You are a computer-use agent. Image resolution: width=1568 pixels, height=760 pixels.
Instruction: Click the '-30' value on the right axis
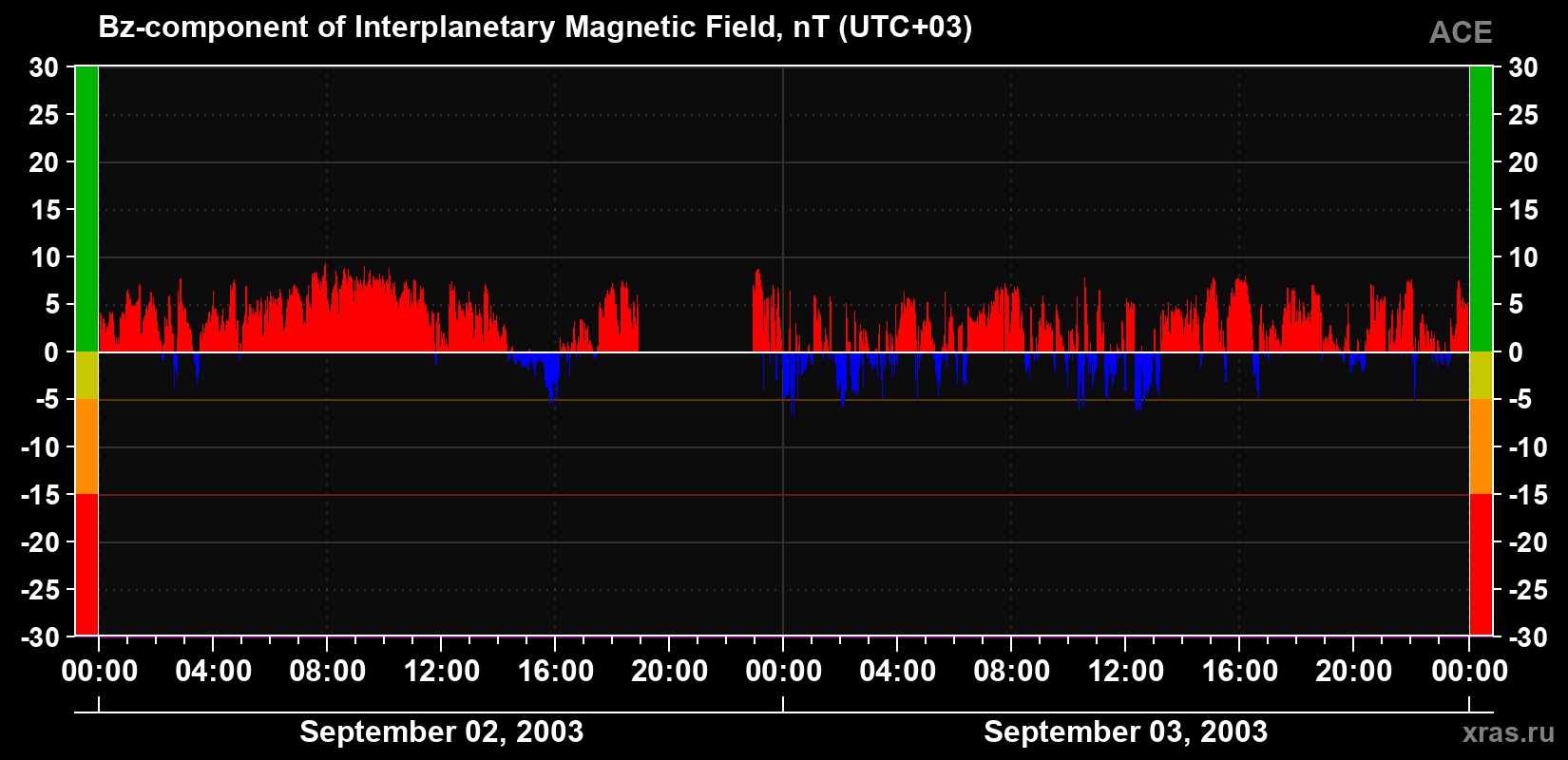1528,637
